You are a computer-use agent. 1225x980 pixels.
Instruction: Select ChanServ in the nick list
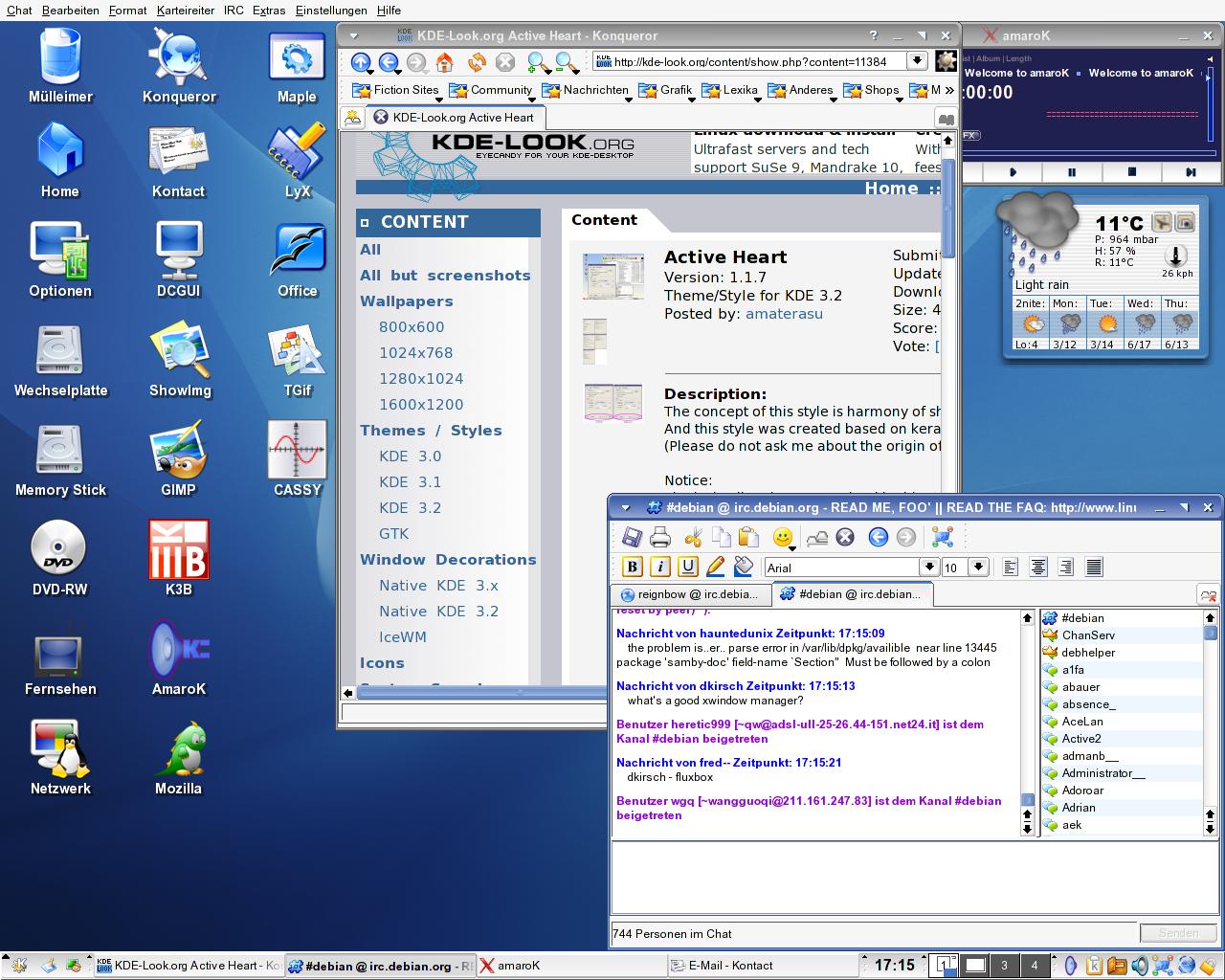1122,635
